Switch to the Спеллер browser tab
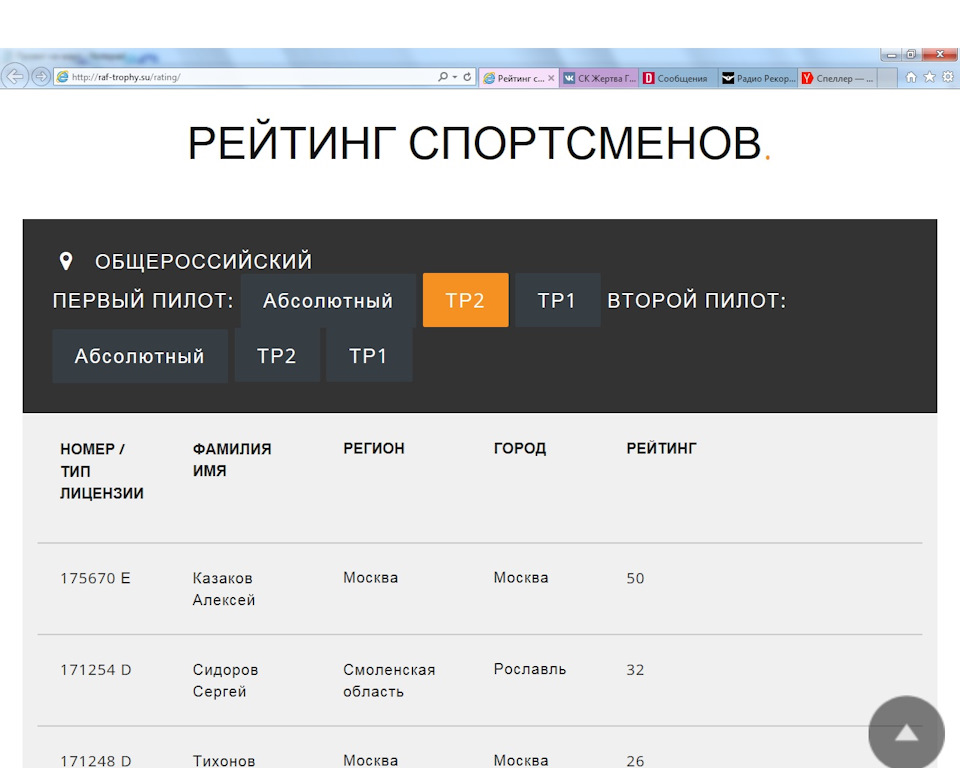Screen dimensions: 960x768 click(838, 78)
